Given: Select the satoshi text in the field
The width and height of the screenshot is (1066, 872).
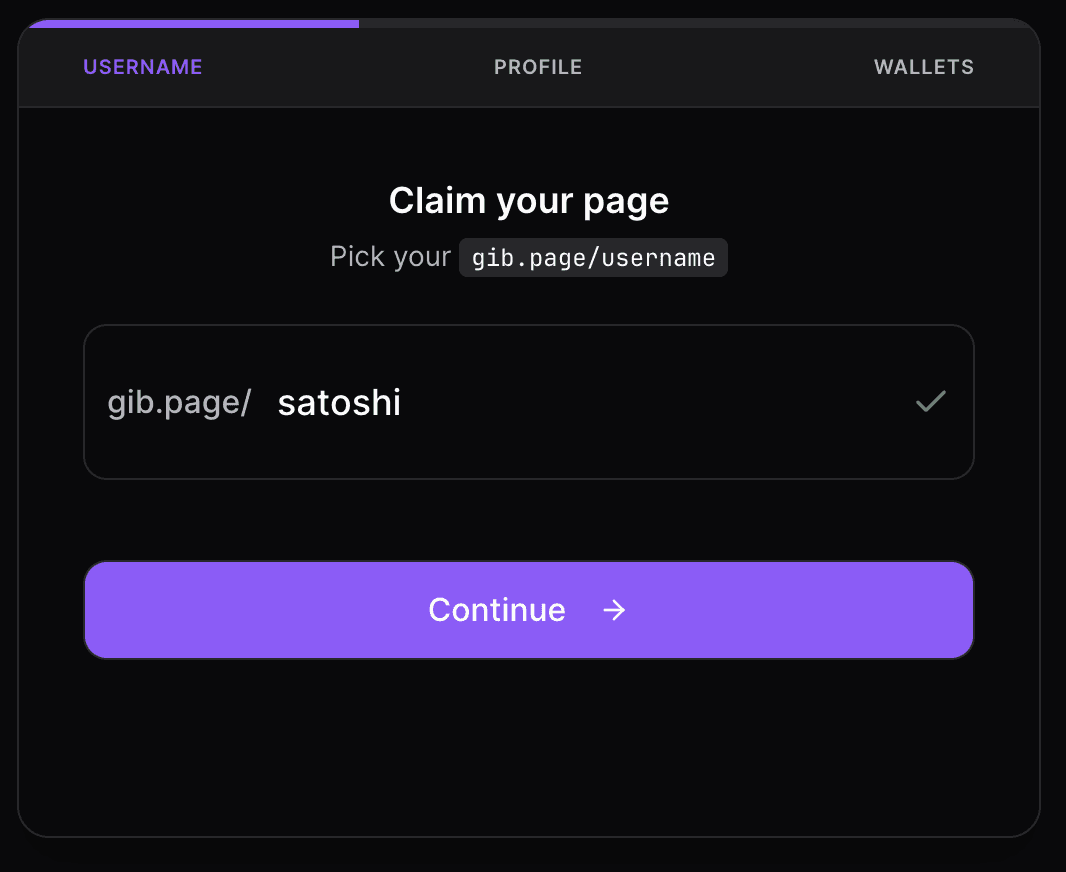Looking at the screenshot, I should 339,402.
